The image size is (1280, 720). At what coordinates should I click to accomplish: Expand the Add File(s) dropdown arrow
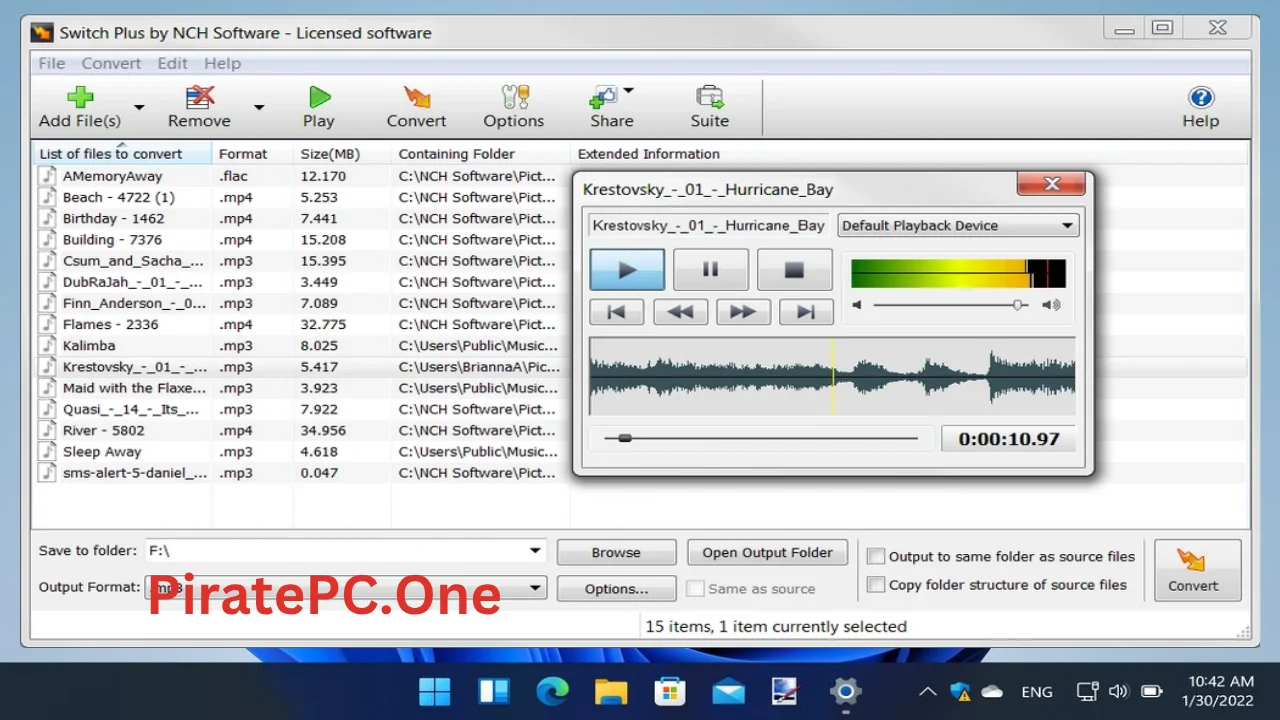click(139, 107)
